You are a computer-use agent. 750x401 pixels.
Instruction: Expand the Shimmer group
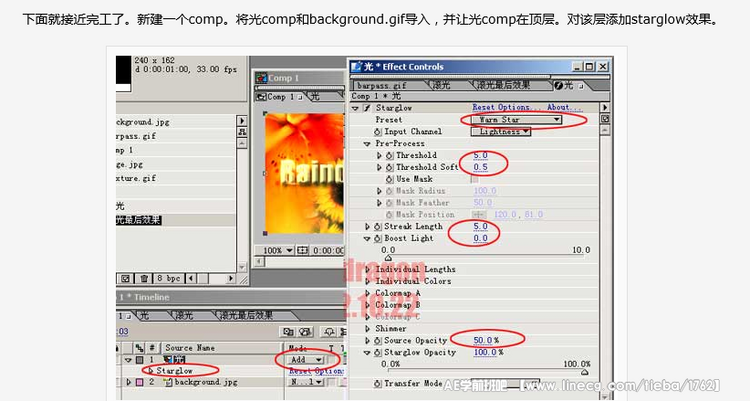367,329
